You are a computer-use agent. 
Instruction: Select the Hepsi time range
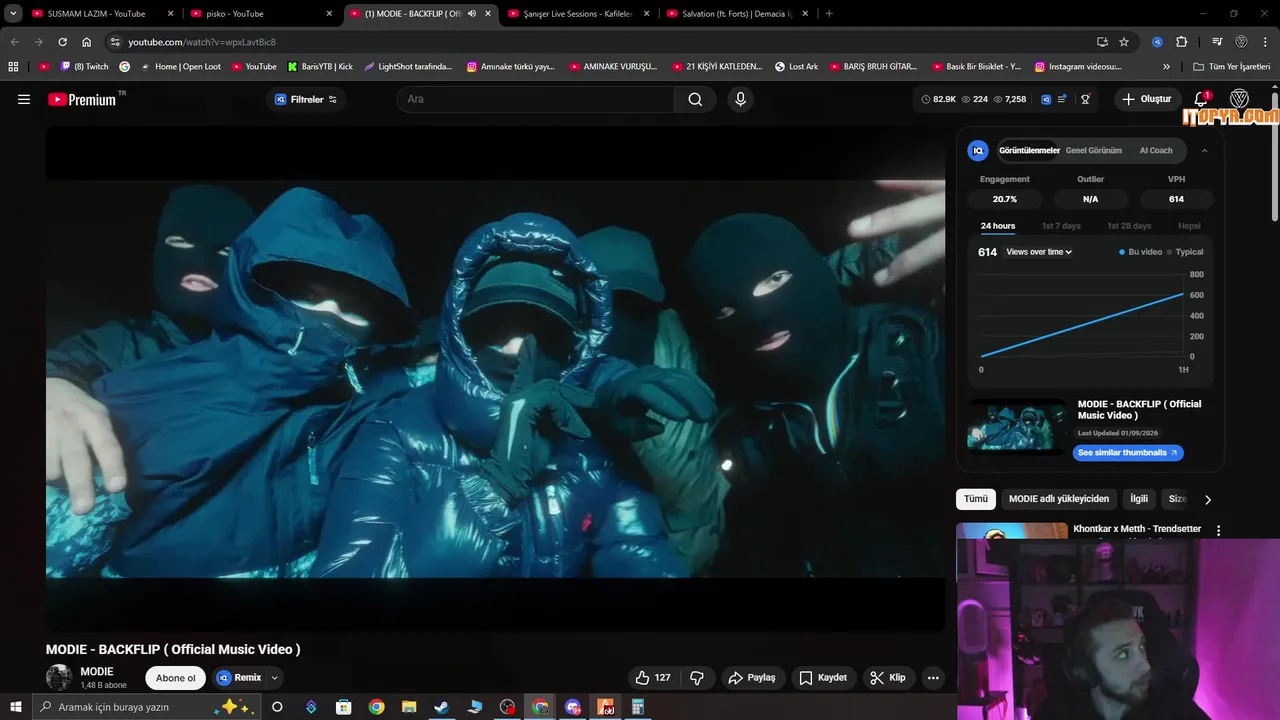click(x=1189, y=226)
